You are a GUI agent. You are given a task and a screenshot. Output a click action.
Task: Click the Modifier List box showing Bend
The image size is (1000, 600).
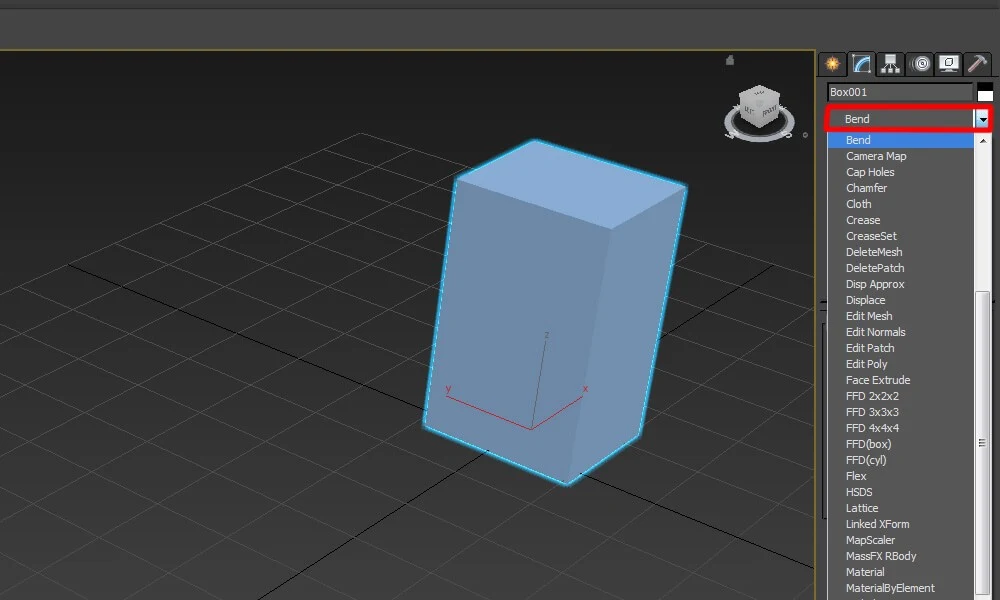[901, 119]
